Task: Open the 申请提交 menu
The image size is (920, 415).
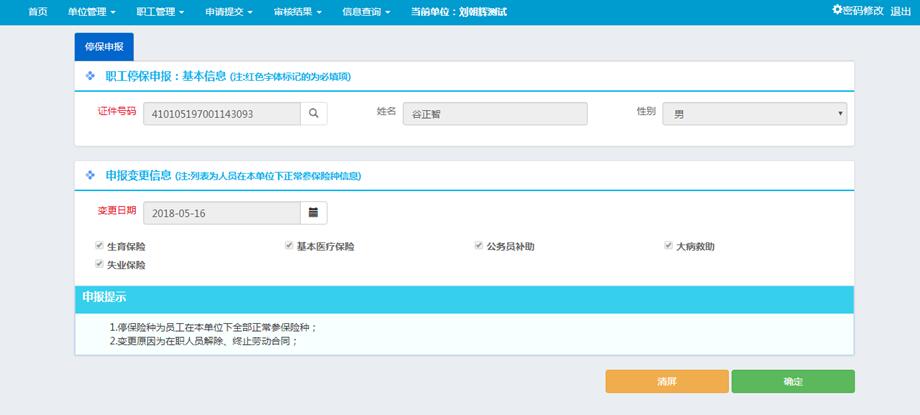Action: click(x=229, y=12)
